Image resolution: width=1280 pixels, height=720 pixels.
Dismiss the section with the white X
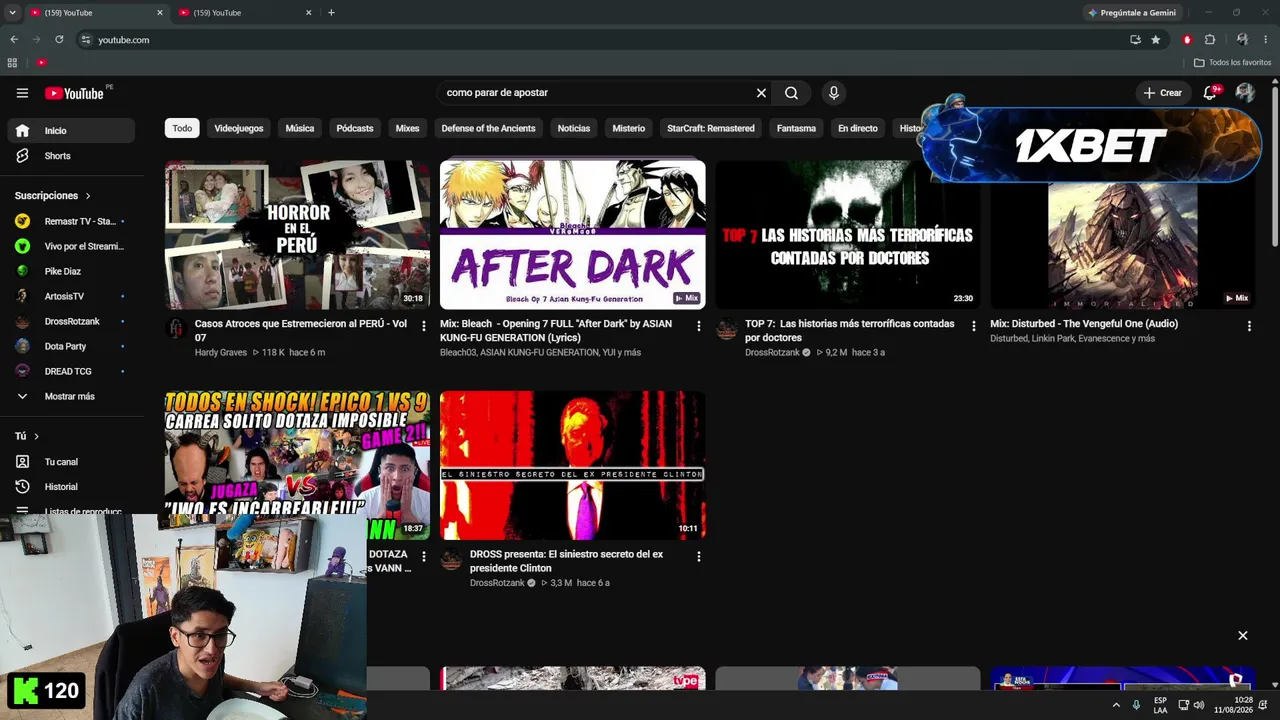1243,635
